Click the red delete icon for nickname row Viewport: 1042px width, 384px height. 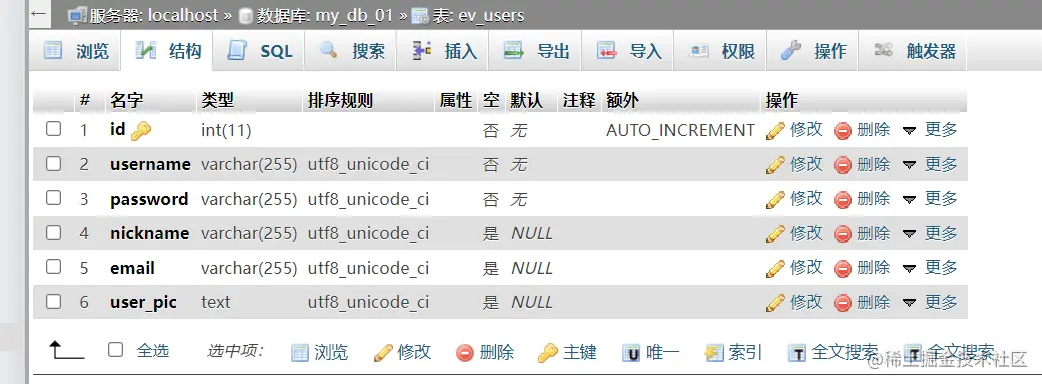coord(843,235)
